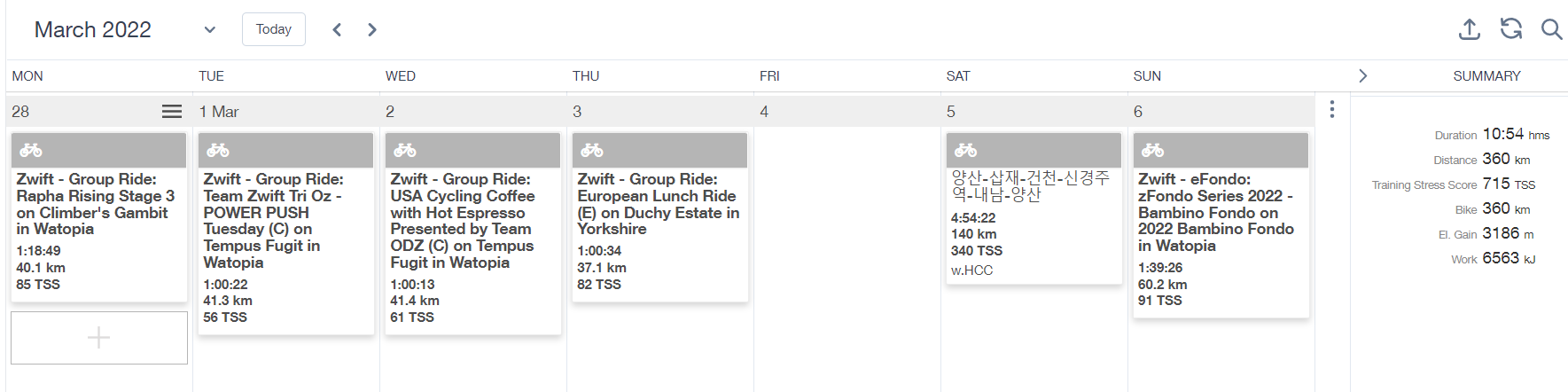Open the hamburger menu on day 28
This screenshot has width=1568, height=392.
(x=172, y=112)
